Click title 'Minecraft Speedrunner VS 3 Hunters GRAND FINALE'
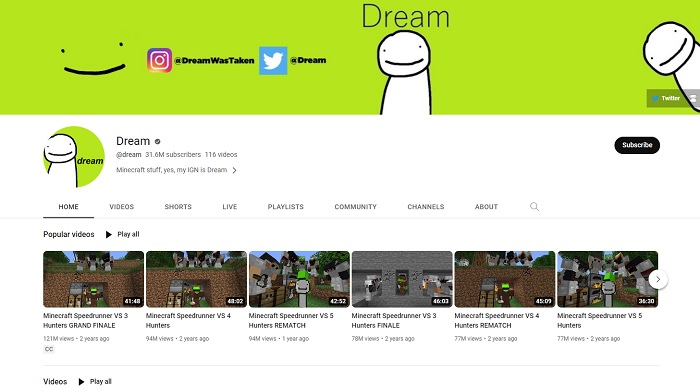The width and height of the screenshot is (700, 392). click(86, 321)
